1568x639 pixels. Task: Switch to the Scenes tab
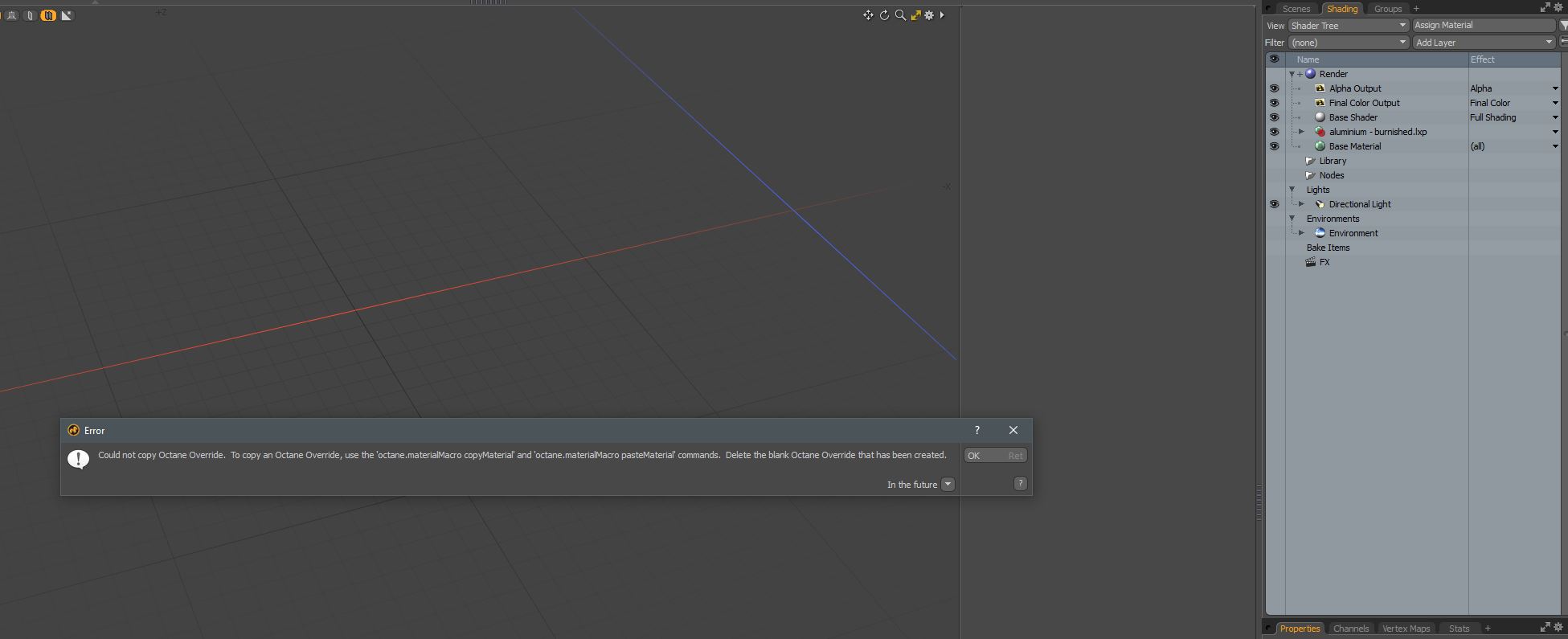click(1296, 9)
